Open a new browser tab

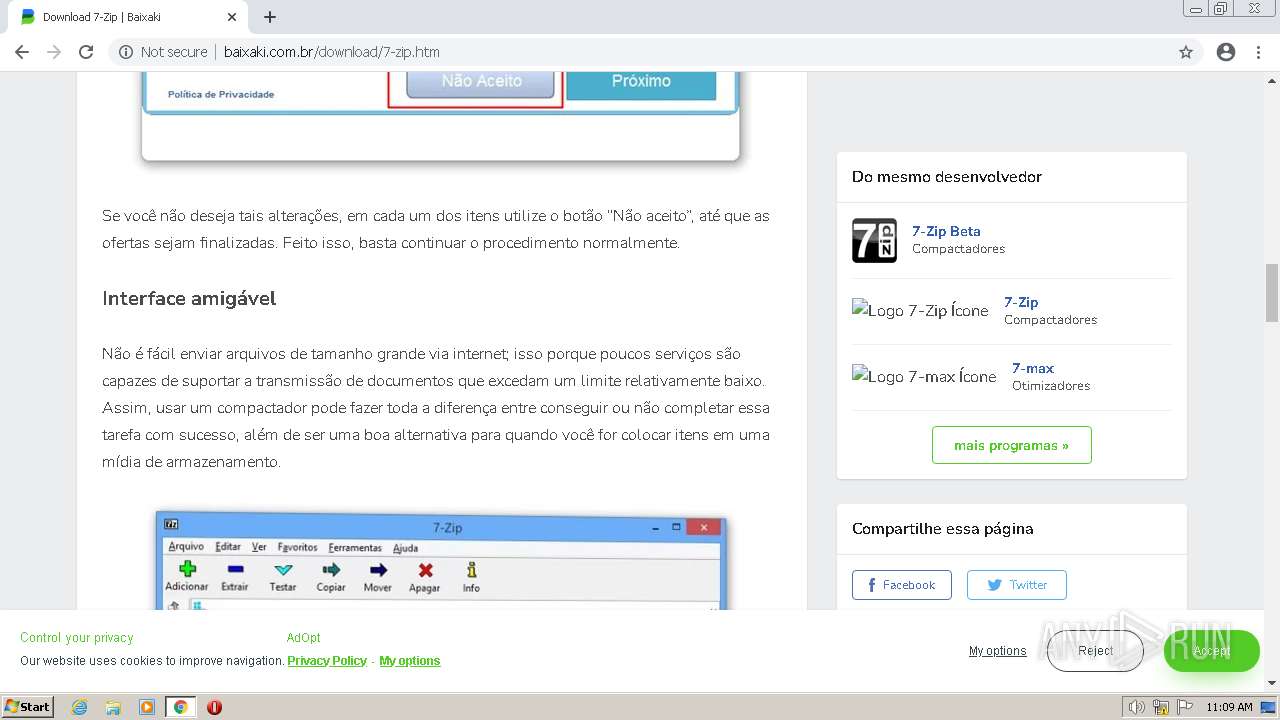click(x=270, y=17)
